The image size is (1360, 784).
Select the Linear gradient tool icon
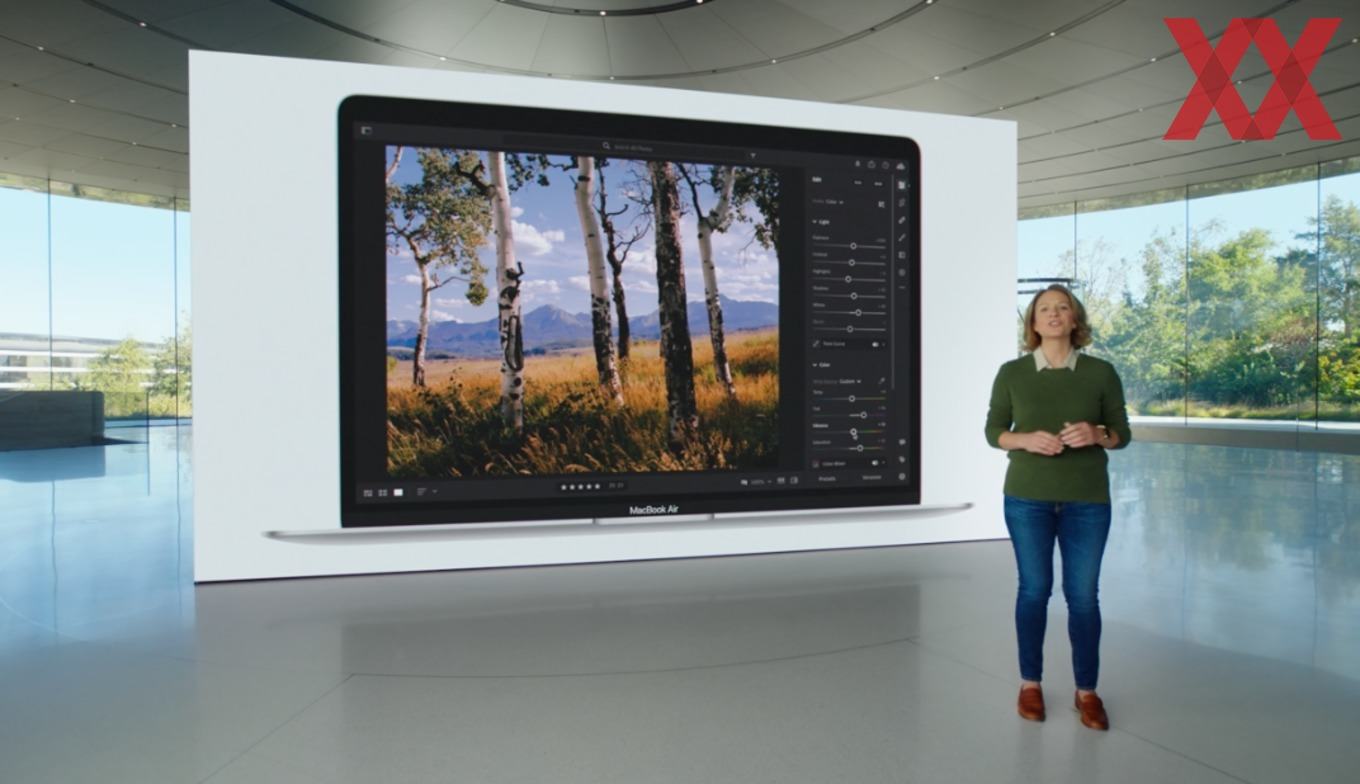[x=902, y=255]
